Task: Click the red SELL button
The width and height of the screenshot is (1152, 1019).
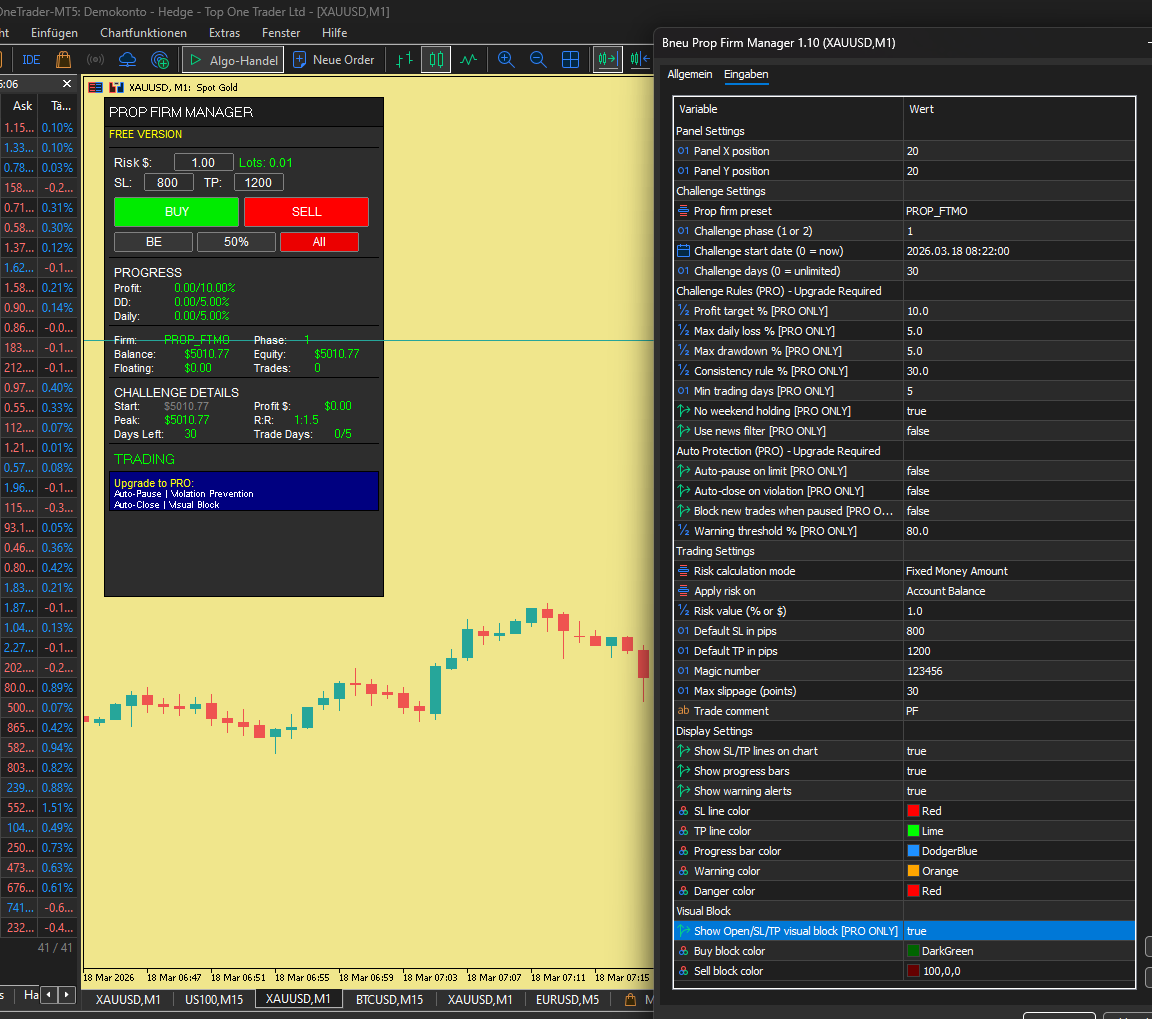Action: (x=306, y=212)
